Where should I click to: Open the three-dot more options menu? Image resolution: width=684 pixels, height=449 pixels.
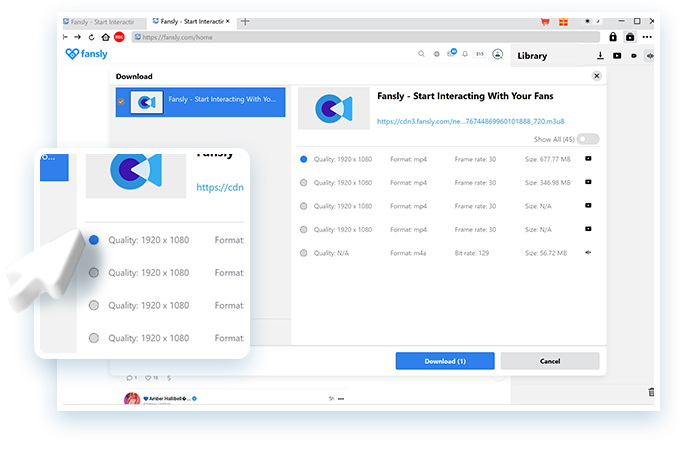[x=647, y=37]
